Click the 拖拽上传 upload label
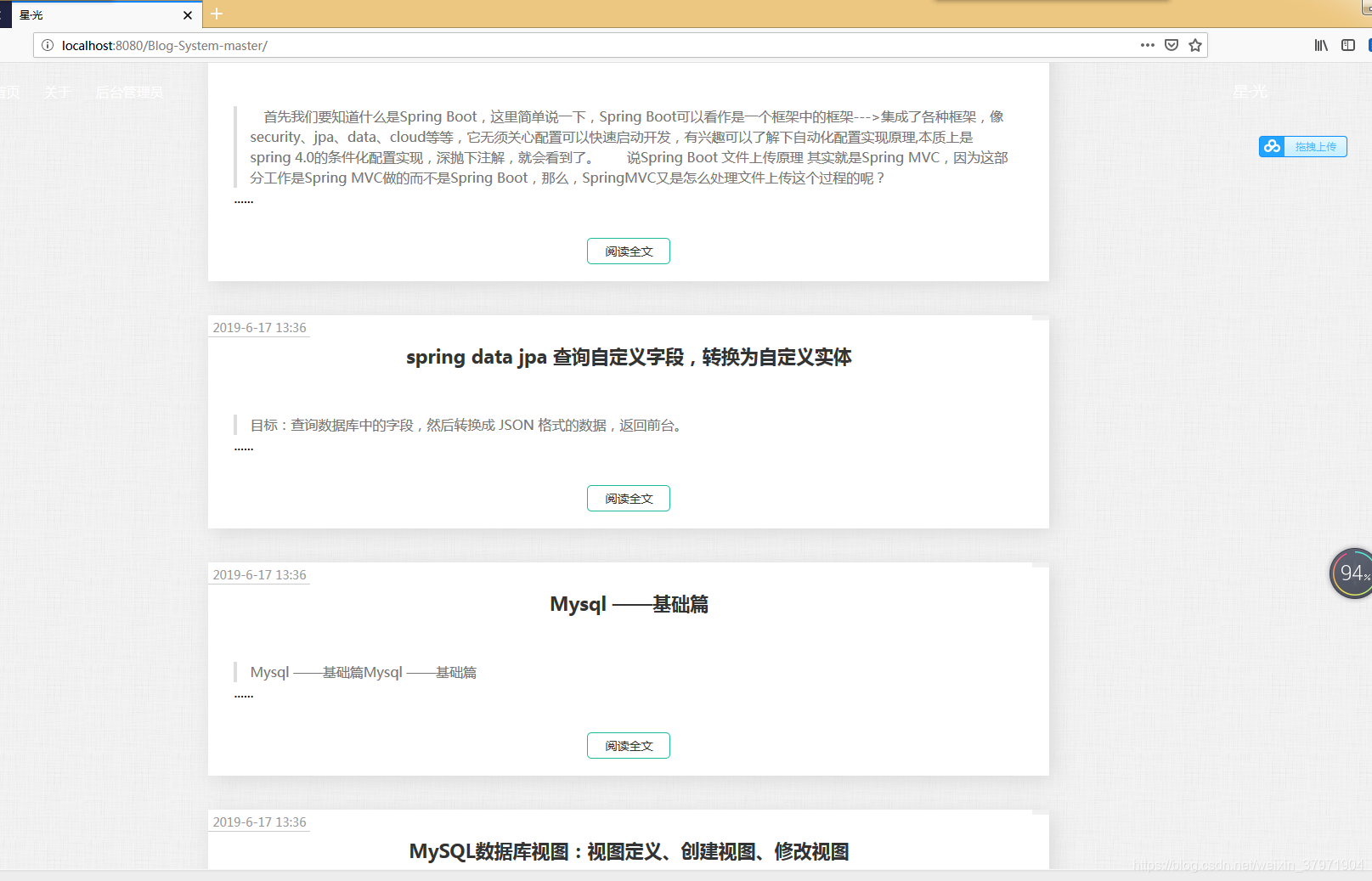 tap(1315, 147)
